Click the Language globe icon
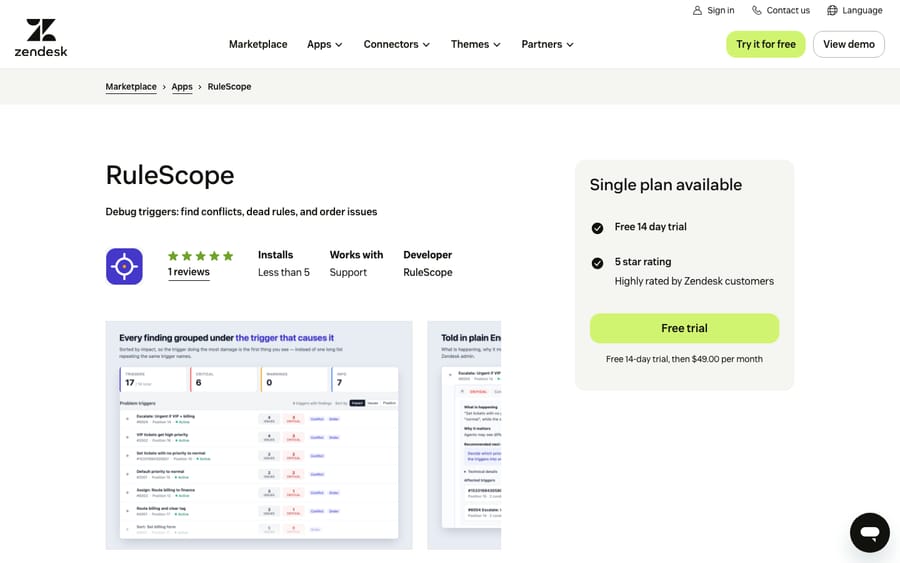The height and width of the screenshot is (563, 900). point(832,10)
